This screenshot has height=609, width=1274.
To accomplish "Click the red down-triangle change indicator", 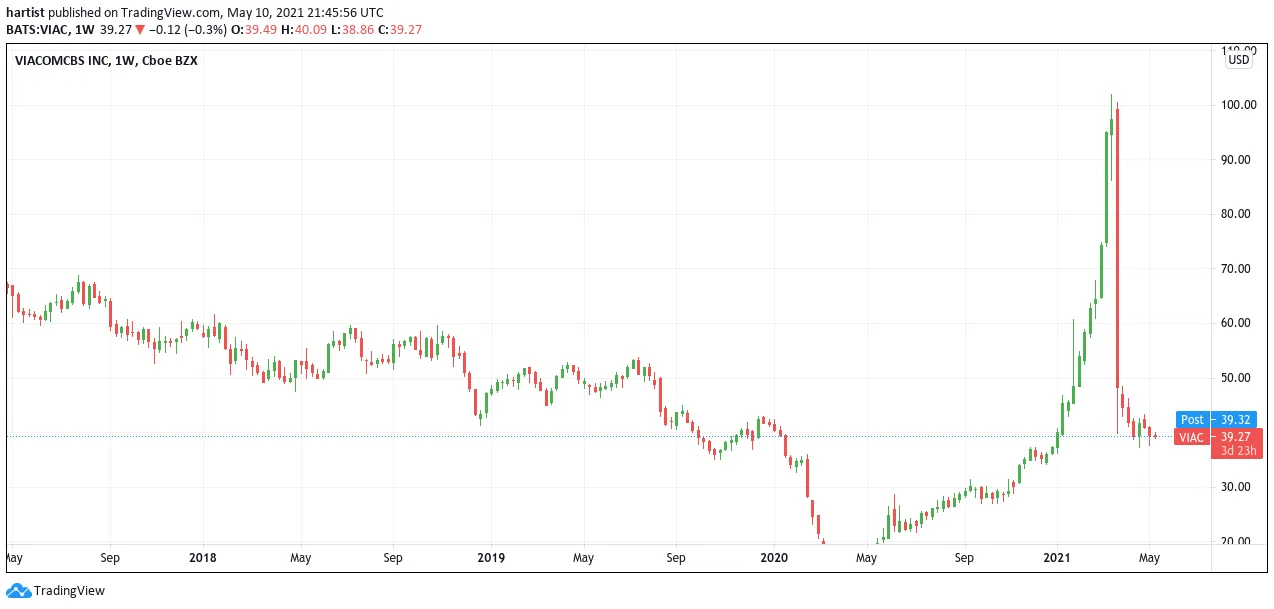I will coord(140,30).
